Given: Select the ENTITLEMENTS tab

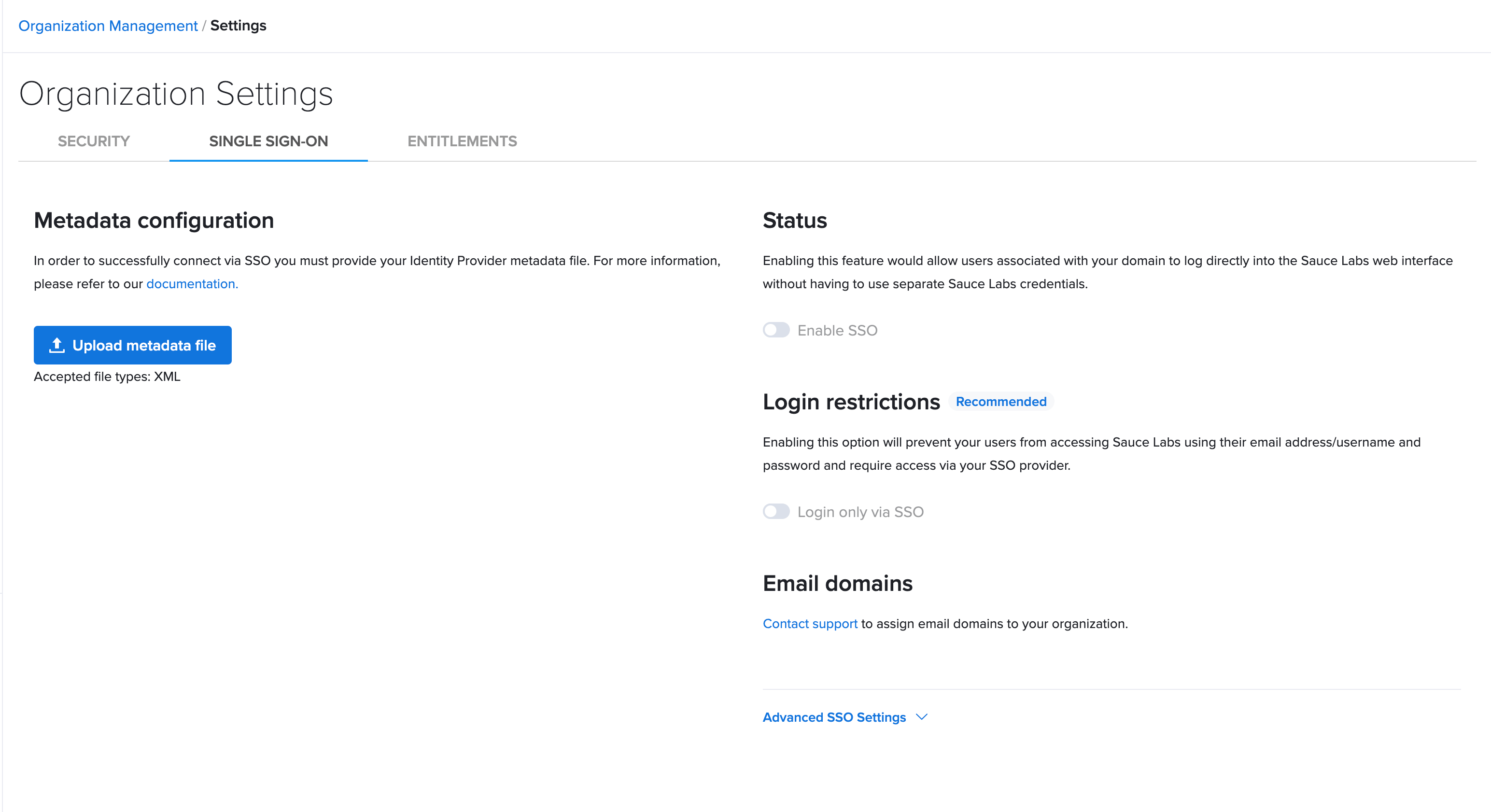Looking at the screenshot, I should click(x=462, y=141).
